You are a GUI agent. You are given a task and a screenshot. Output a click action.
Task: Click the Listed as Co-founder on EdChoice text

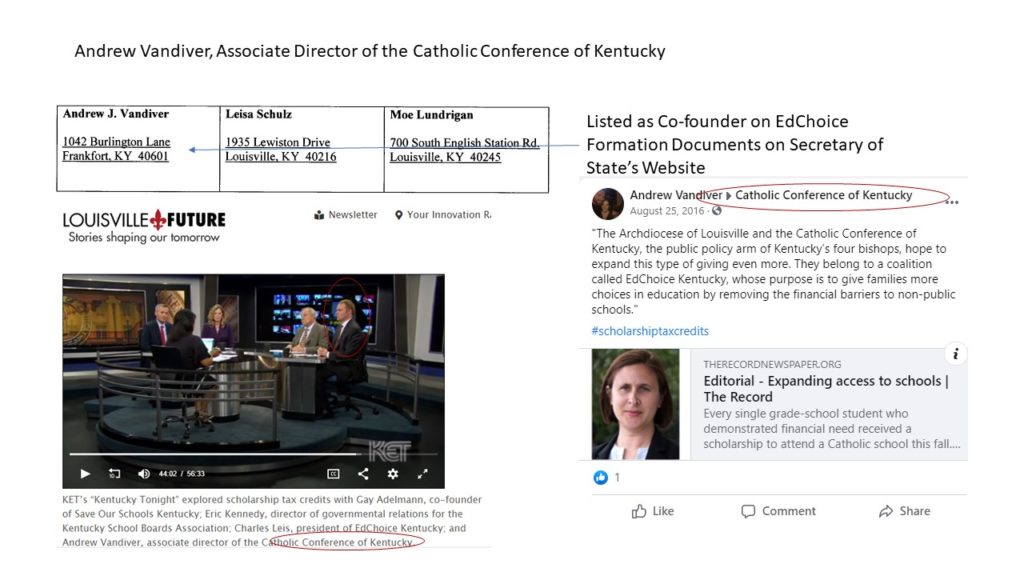coord(735,144)
